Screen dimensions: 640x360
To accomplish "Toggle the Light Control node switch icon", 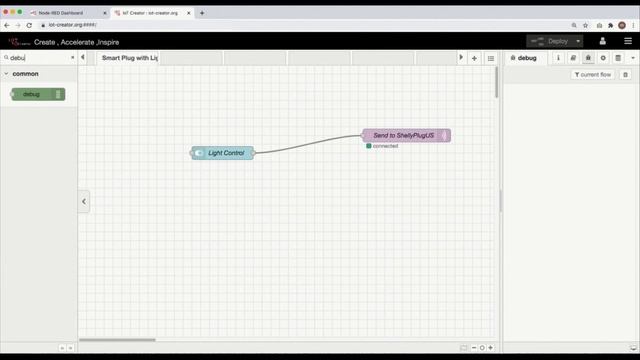I will click(199, 153).
